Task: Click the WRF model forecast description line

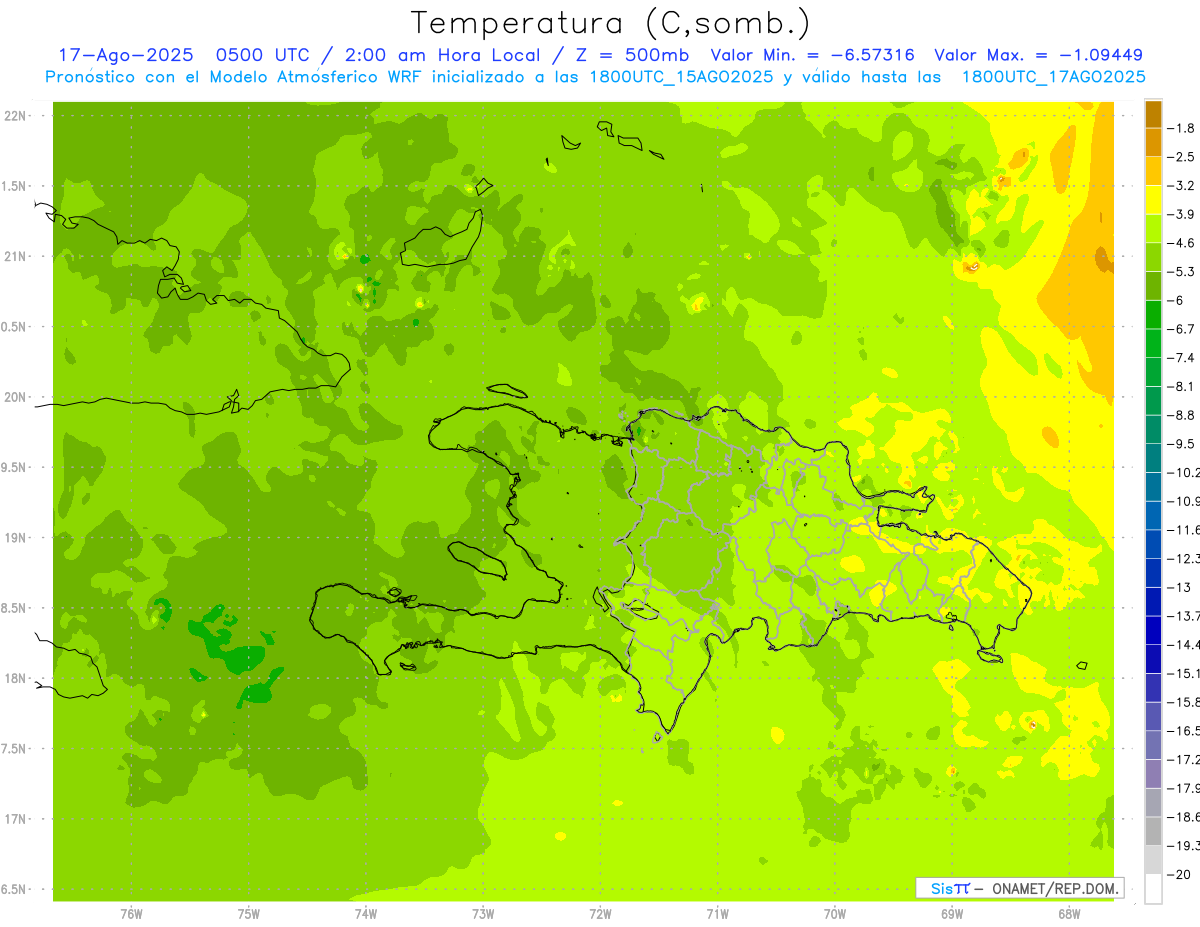Action: tap(595, 76)
